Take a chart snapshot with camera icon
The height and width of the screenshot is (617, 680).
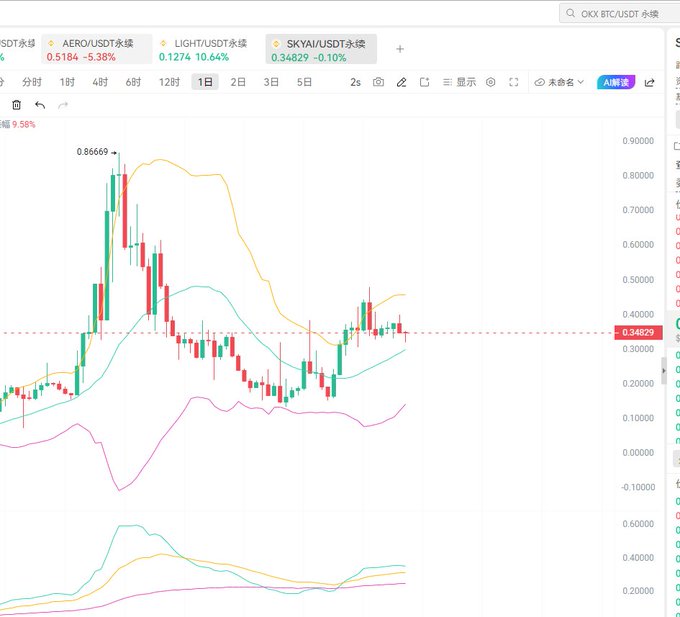tap(378, 82)
